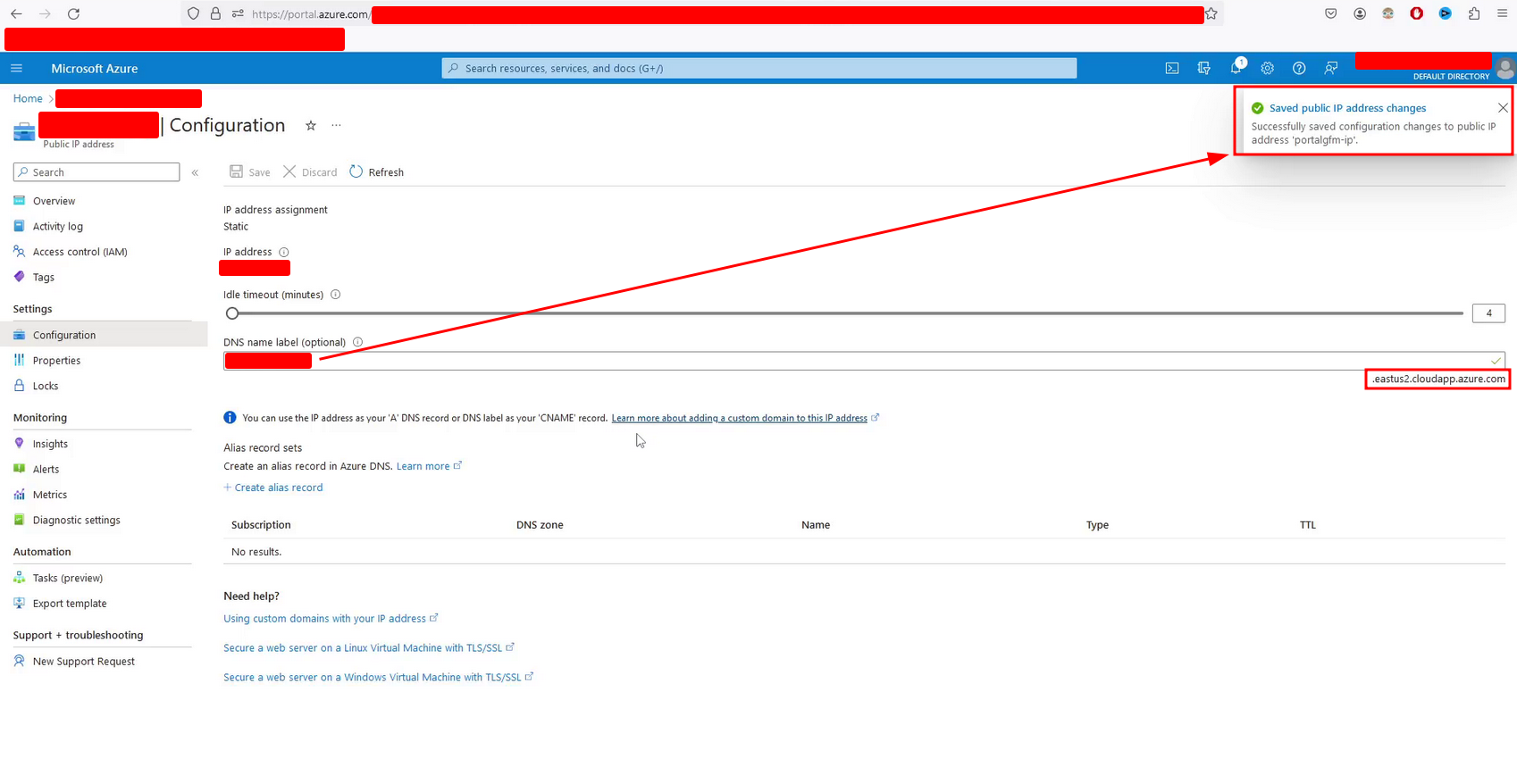Pin the resource with the star icon
This screenshot has width=1517, height=784.
tap(311, 126)
